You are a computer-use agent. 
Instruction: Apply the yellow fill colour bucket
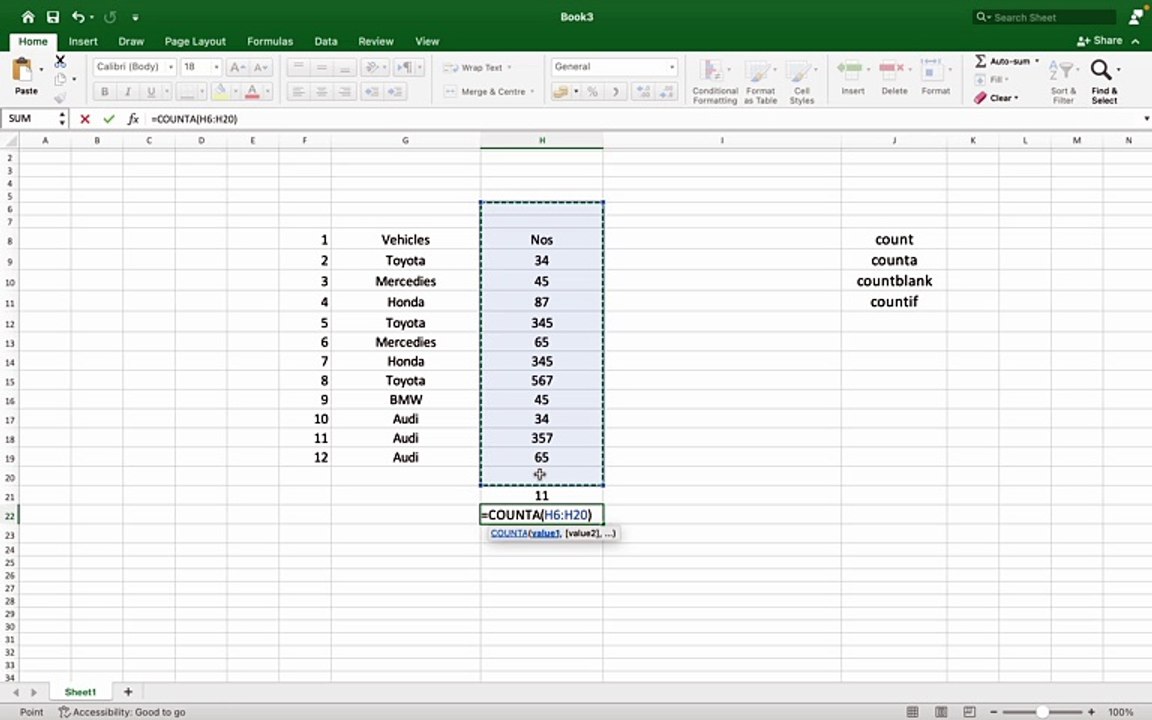point(220,92)
